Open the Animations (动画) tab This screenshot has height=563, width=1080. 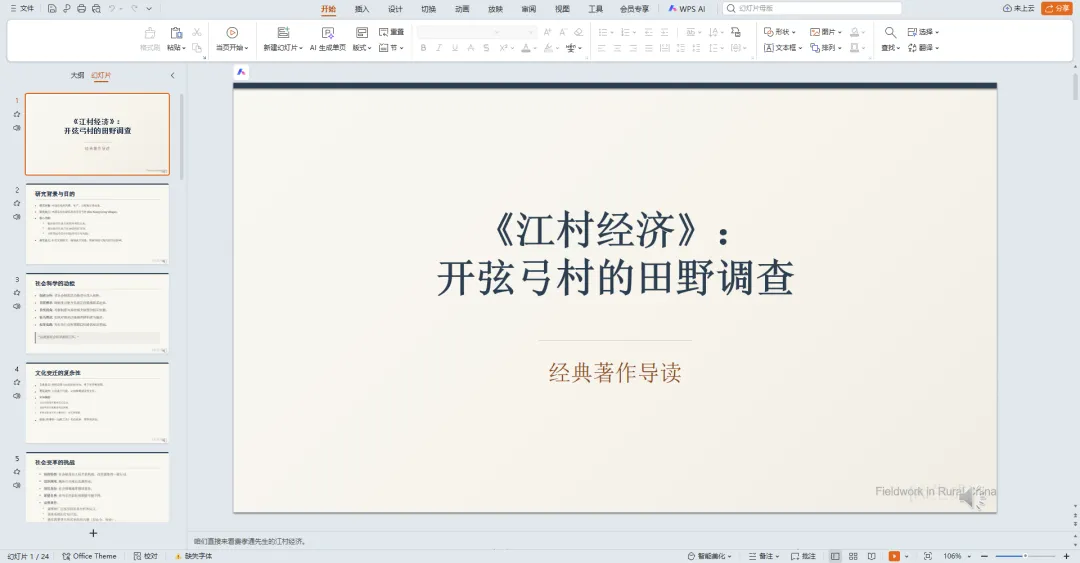click(462, 9)
